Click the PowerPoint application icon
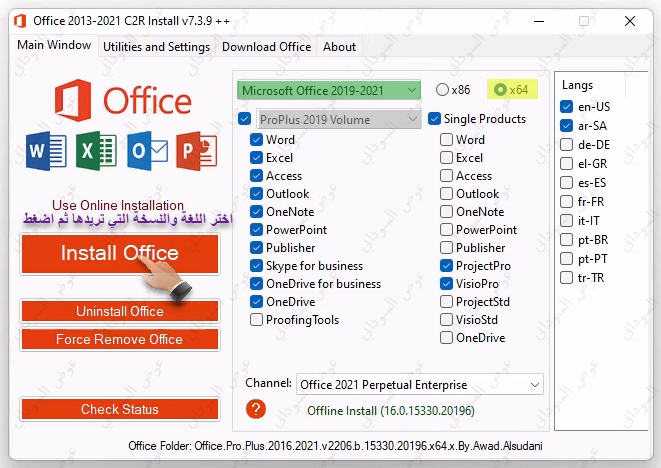 (196, 151)
